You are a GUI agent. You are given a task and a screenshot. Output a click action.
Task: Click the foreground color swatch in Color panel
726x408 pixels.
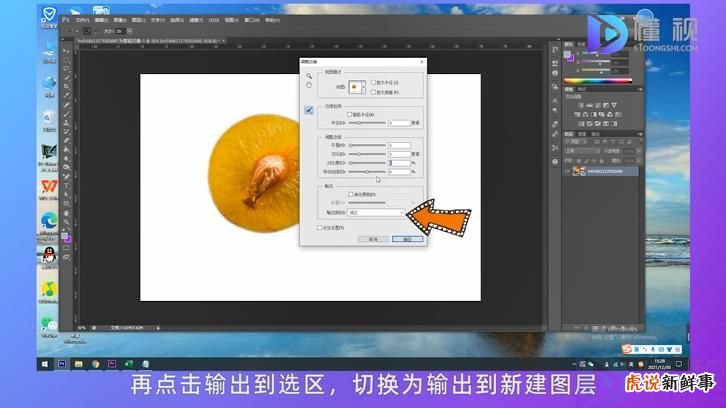tap(567, 54)
